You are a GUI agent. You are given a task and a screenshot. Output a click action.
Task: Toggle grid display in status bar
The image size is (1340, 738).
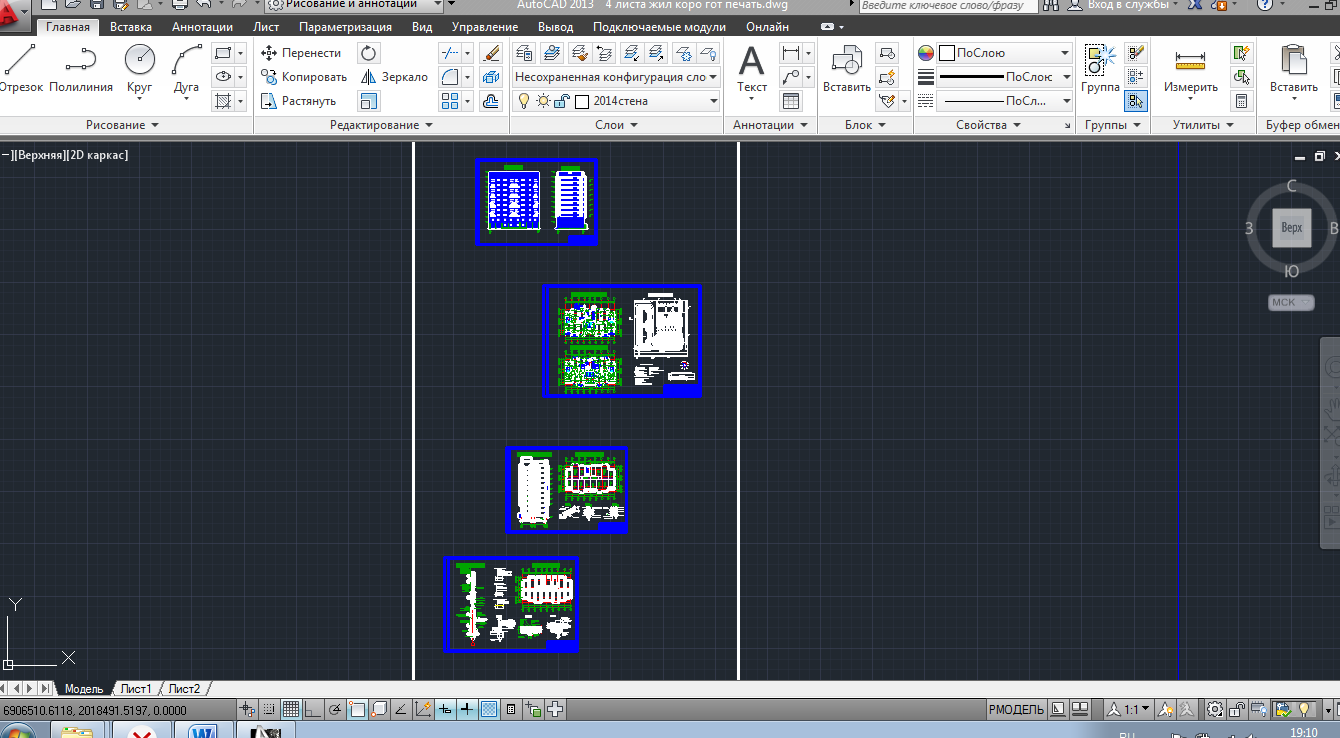point(291,709)
